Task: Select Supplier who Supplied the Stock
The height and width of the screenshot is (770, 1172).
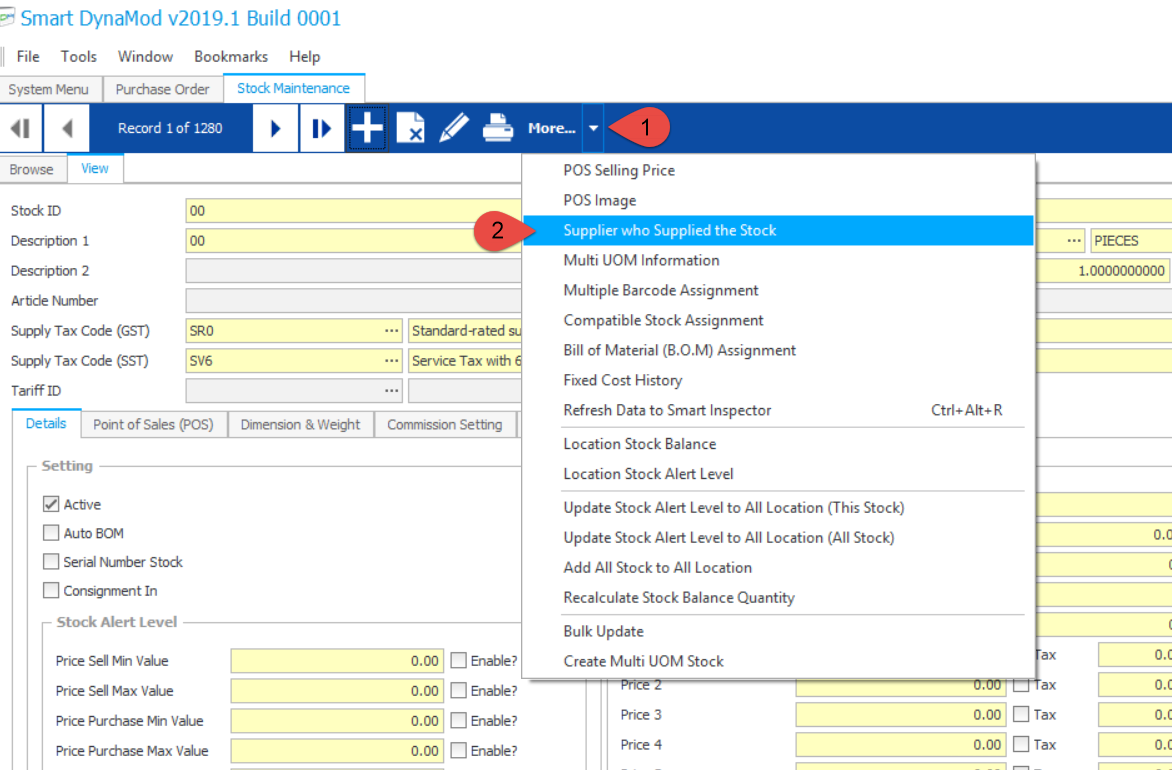Action: click(x=778, y=230)
